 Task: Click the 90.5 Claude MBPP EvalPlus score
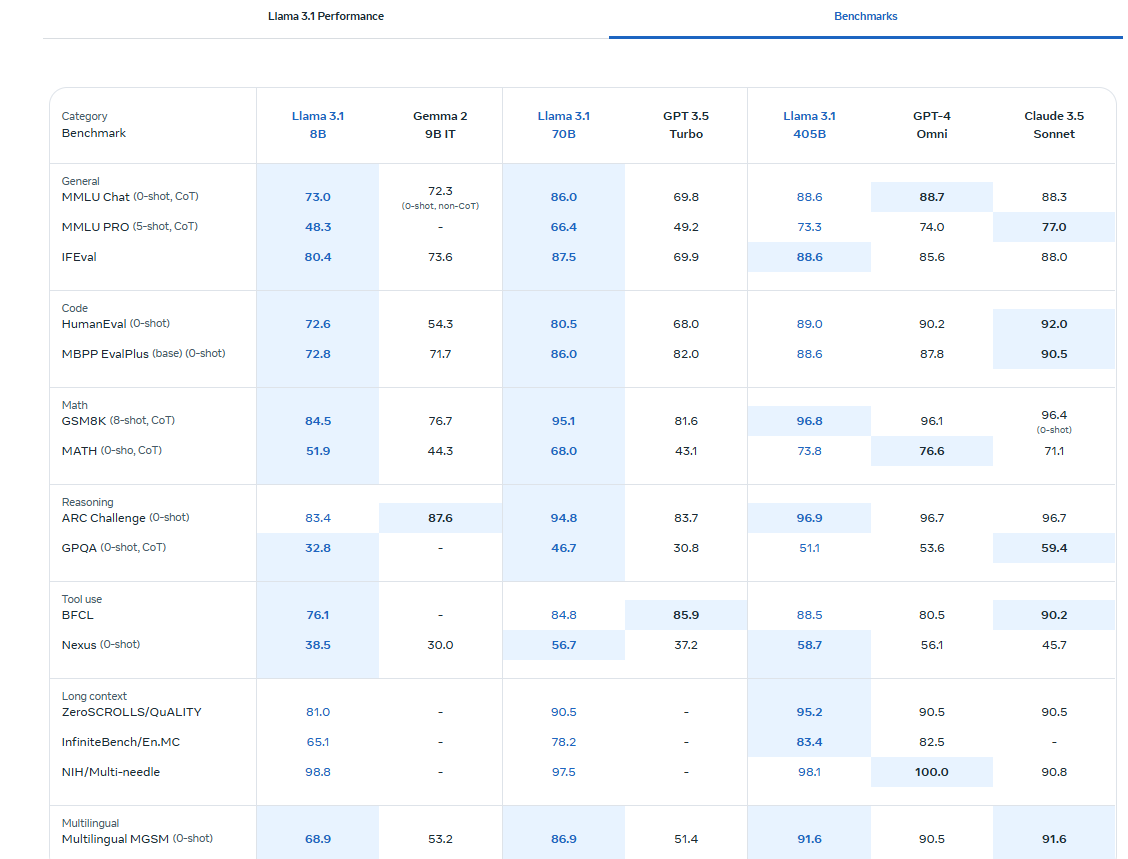pyautogui.click(x=1054, y=355)
